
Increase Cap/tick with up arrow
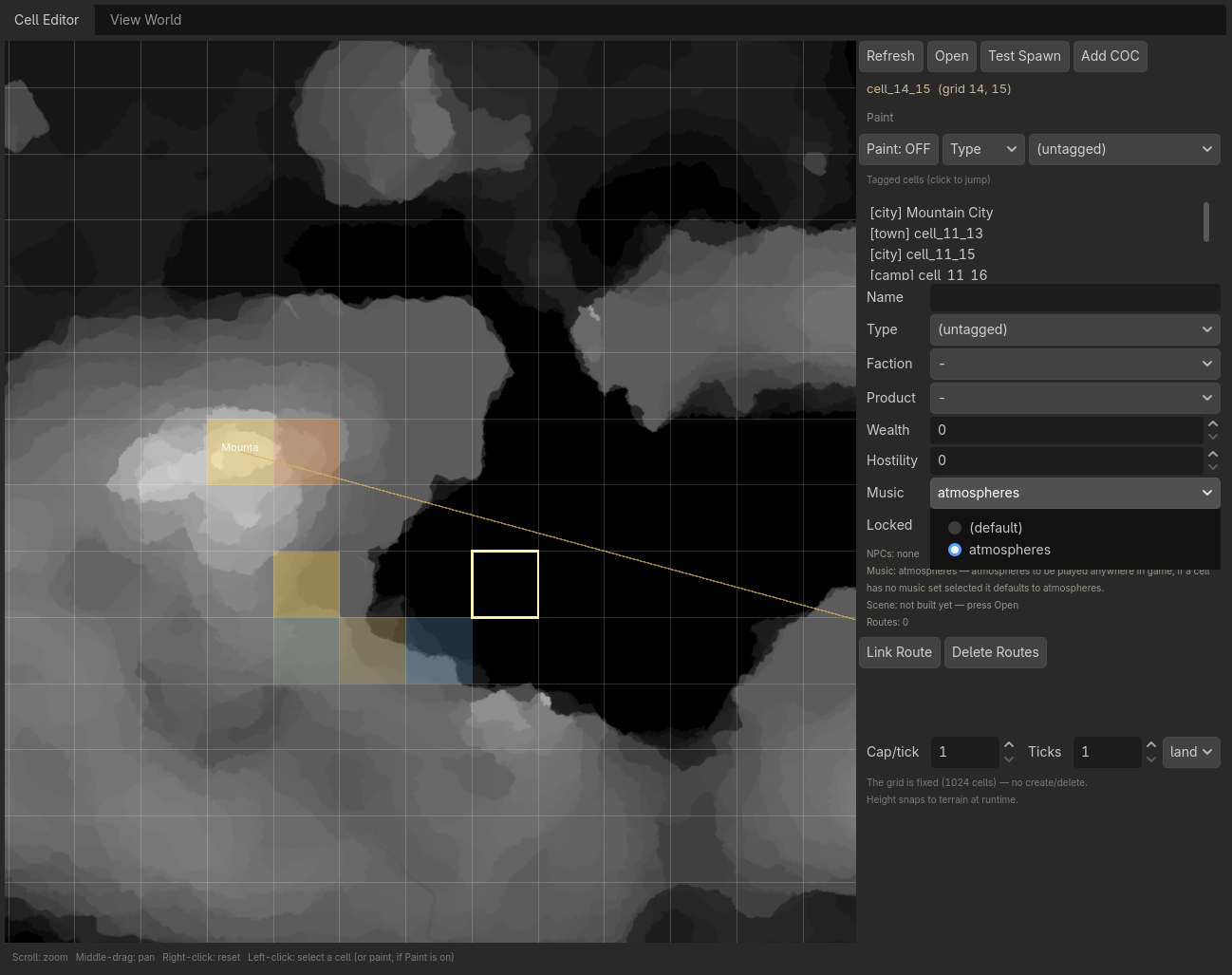point(1009,745)
